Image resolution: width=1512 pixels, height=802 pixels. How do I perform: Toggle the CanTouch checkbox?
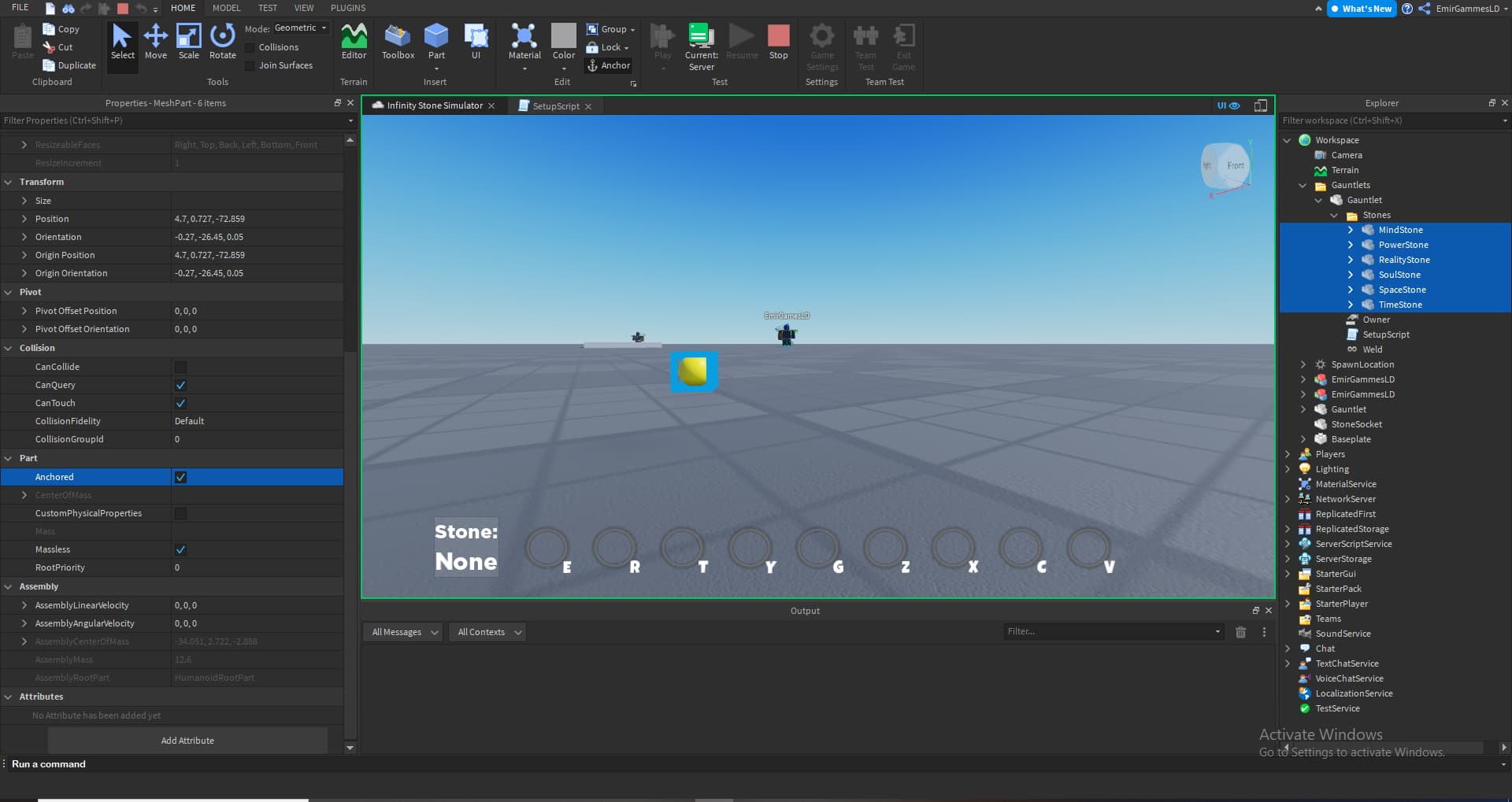[180, 403]
